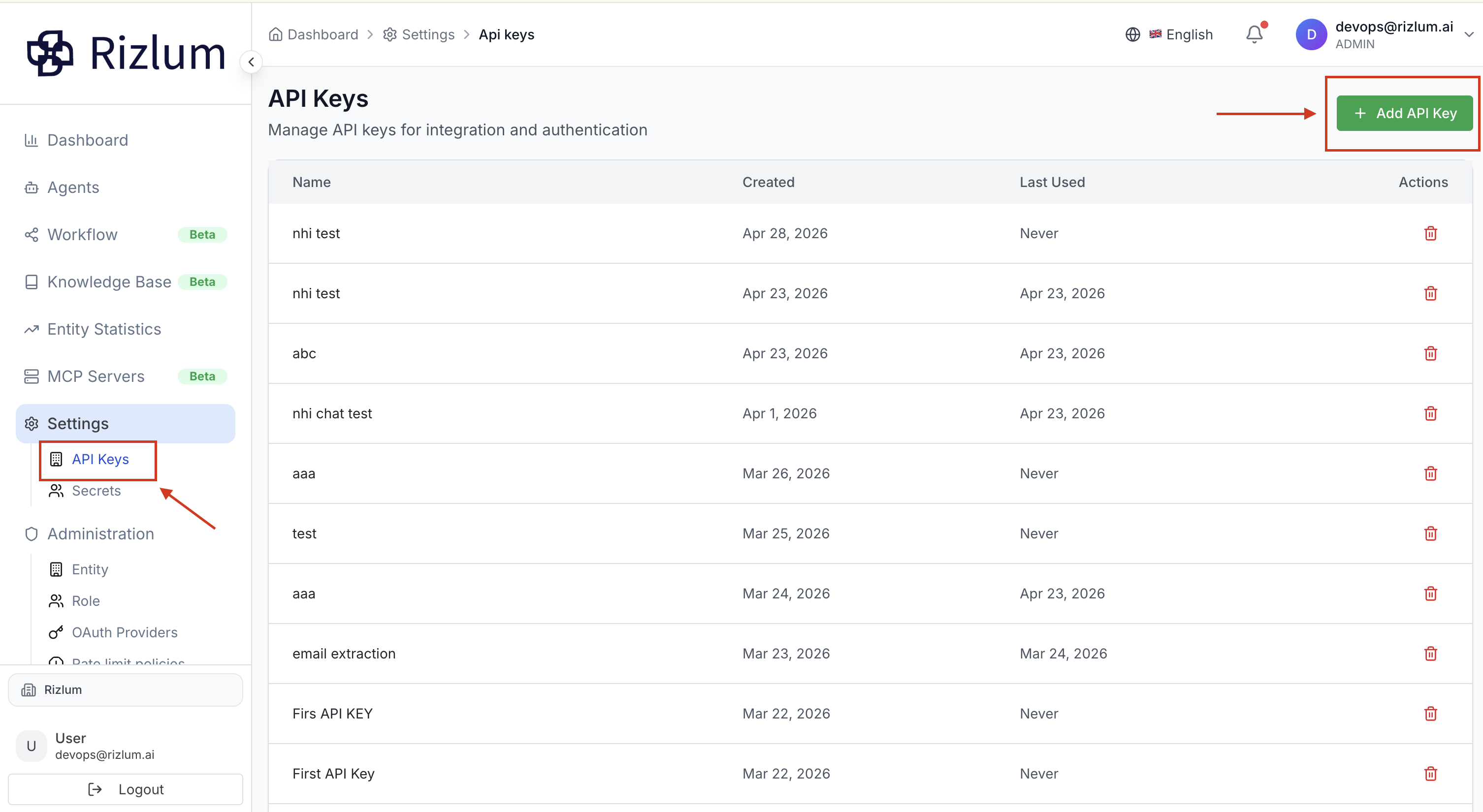Viewport: 1483px width, 812px height.
Task: Collapse the Settings section in the sidebar
Action: click(126, 424)
